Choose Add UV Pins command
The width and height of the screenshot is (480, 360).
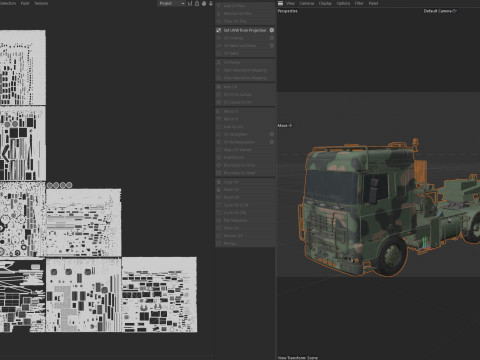coord(245,6)
